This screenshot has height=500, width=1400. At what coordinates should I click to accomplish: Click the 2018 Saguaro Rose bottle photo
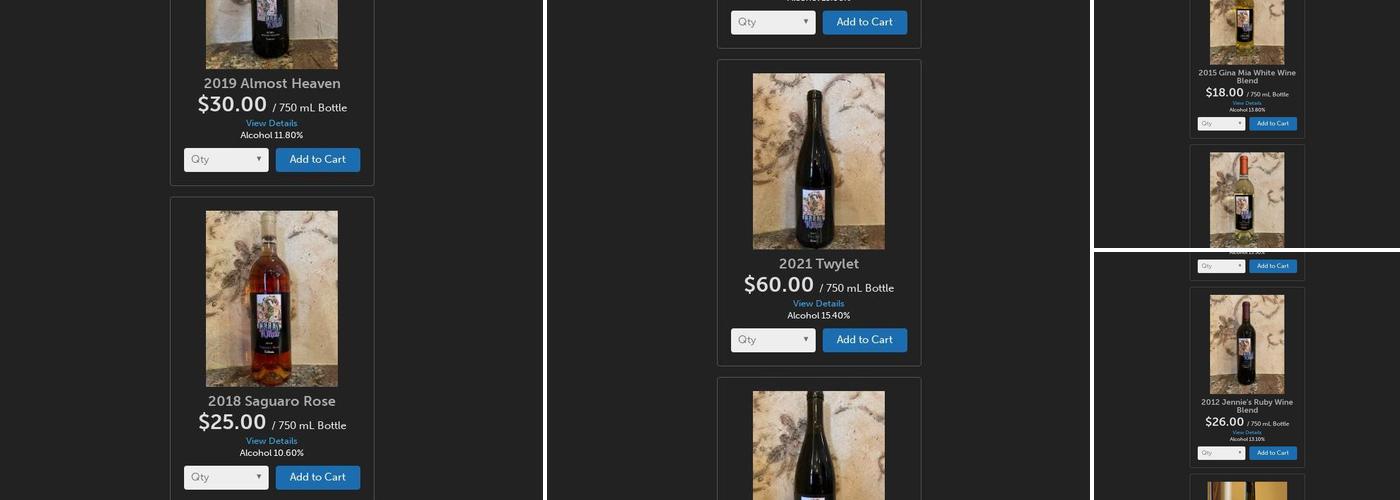coord(272,298)
